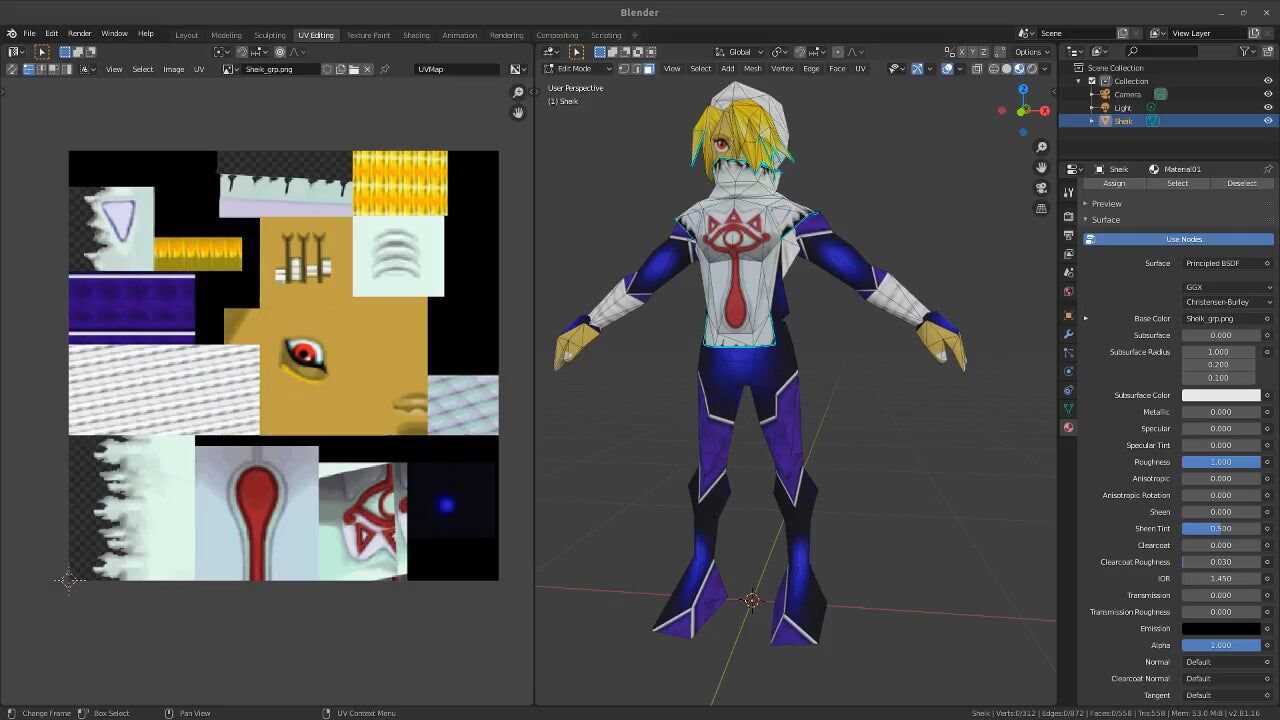Switch to the Modeling workspace tab
The image size is (1280, 720).
click(226, 35)
